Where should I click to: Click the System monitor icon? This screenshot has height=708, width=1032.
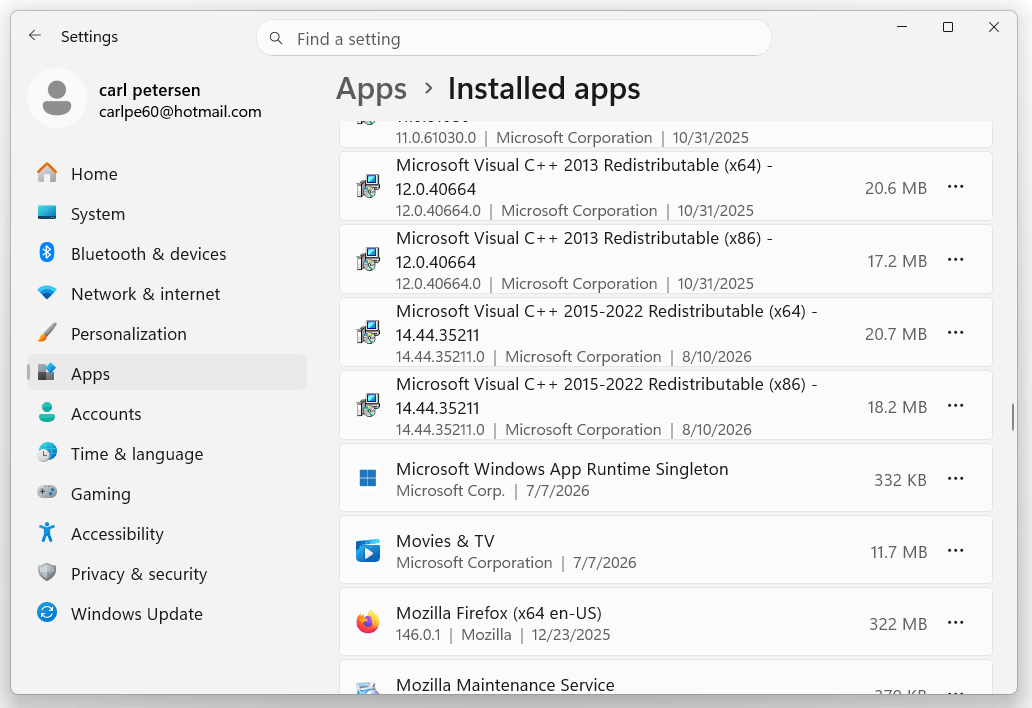[x=47, y=213]
